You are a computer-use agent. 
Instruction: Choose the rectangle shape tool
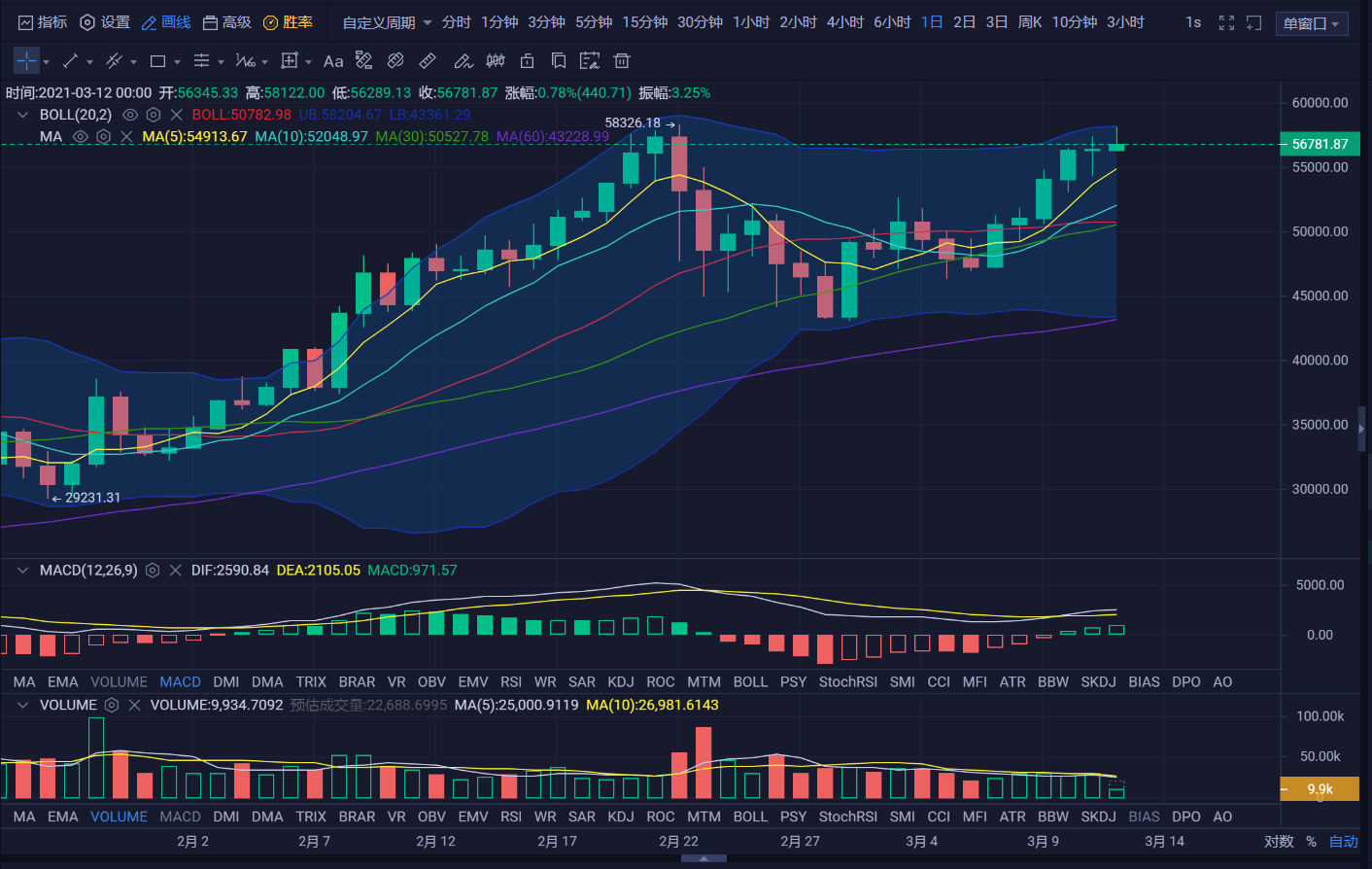point(157,61)
